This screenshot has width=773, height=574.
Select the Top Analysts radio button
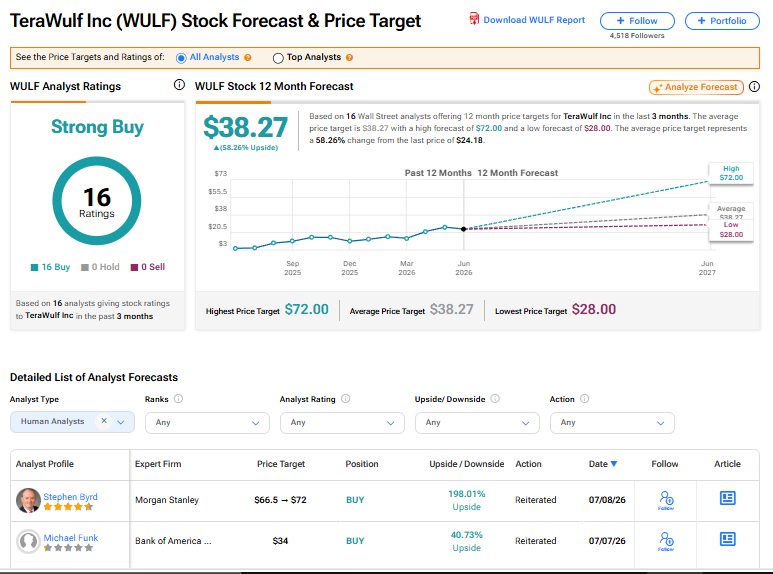point(278,58)
